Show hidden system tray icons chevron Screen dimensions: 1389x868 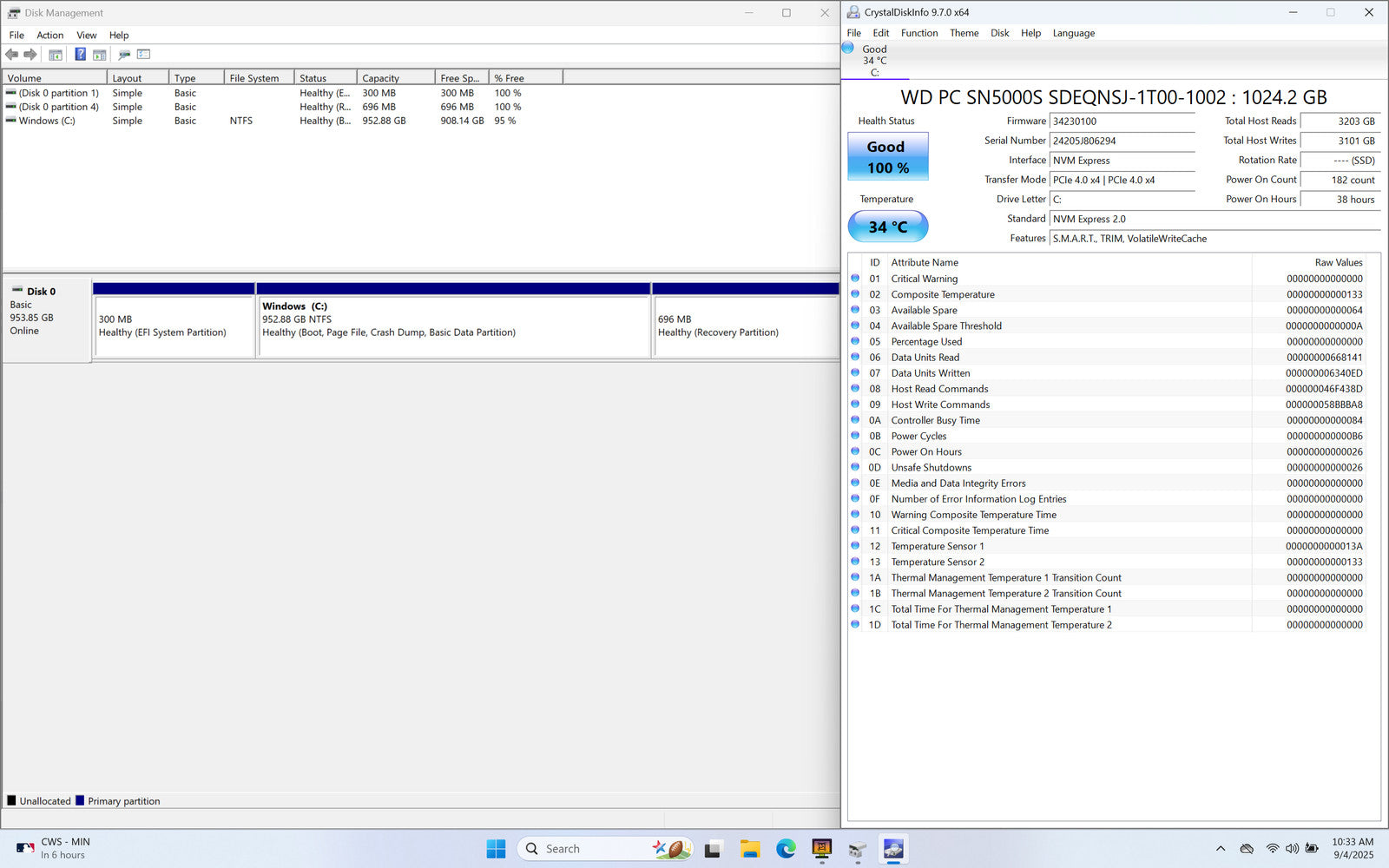point(1221,849)
